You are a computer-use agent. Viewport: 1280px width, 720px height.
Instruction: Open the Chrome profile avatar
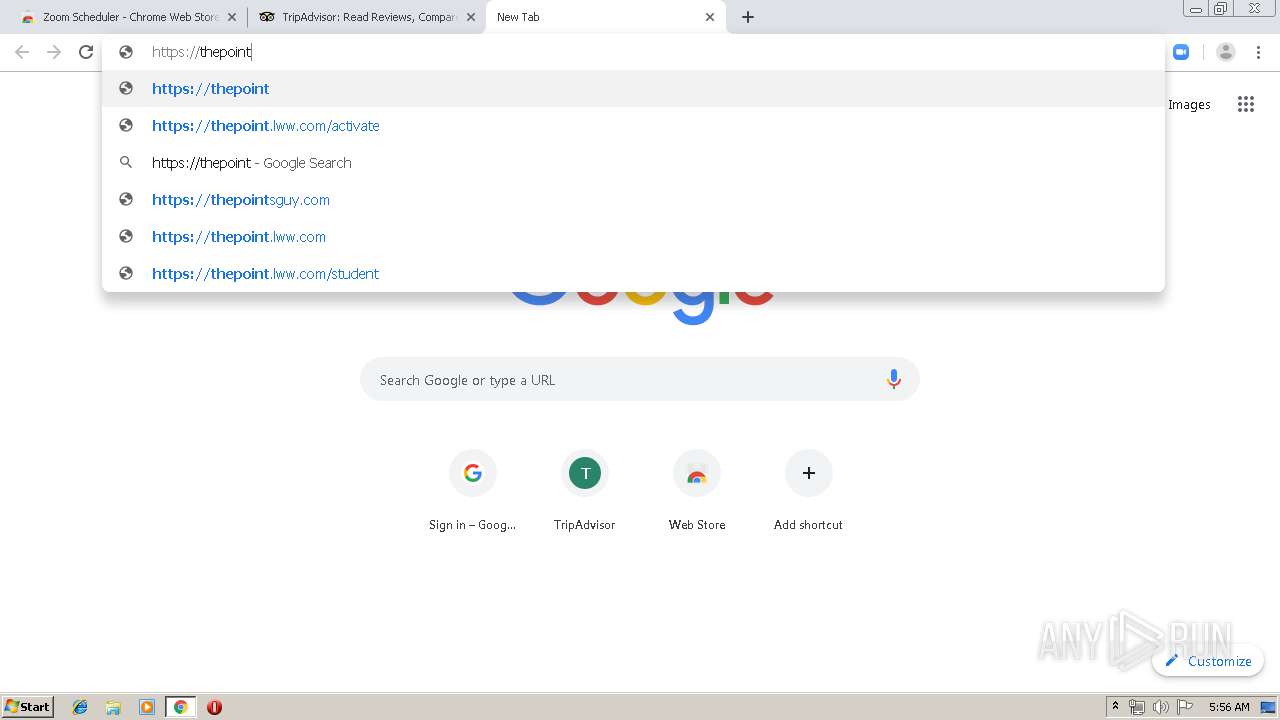1226,52
